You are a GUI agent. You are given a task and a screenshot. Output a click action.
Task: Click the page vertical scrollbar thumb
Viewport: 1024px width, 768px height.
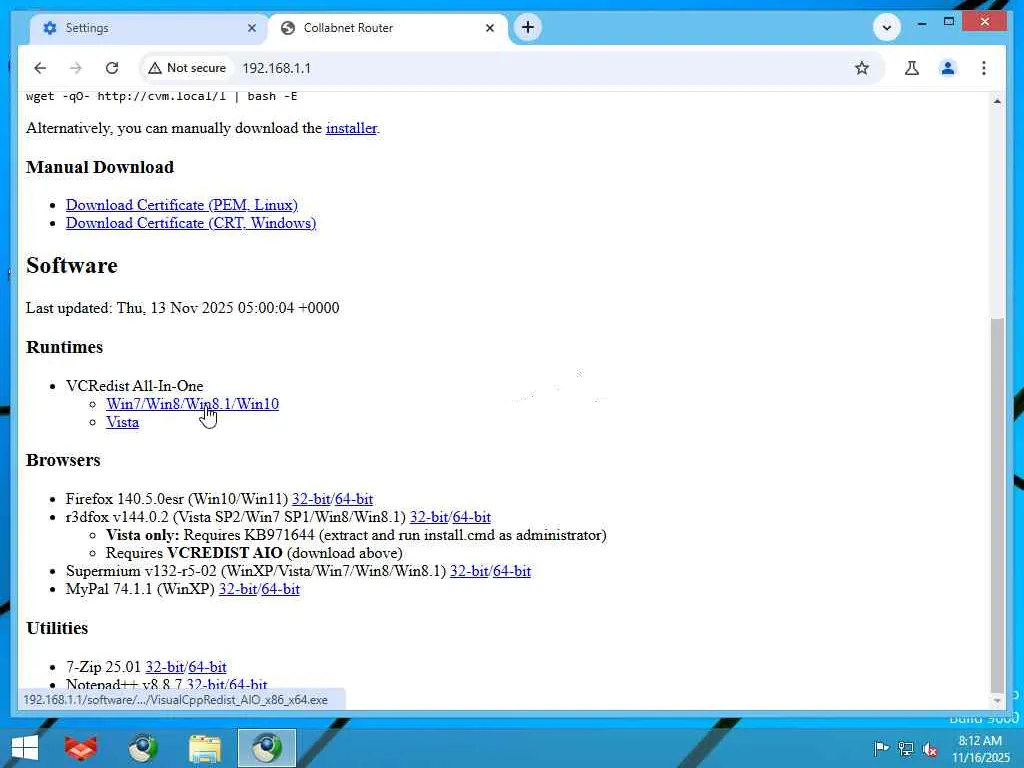pos(997,503)
